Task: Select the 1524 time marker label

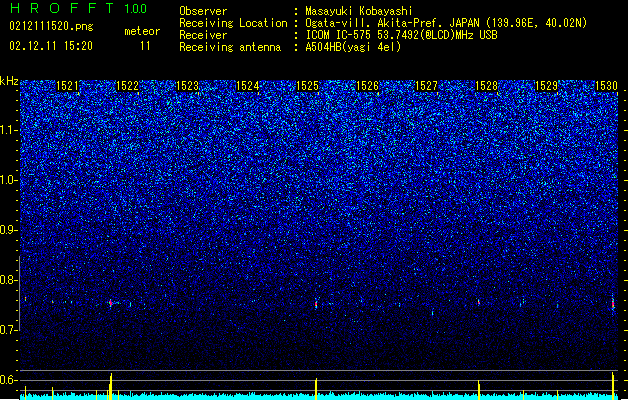Action: [x=248, y=86]
